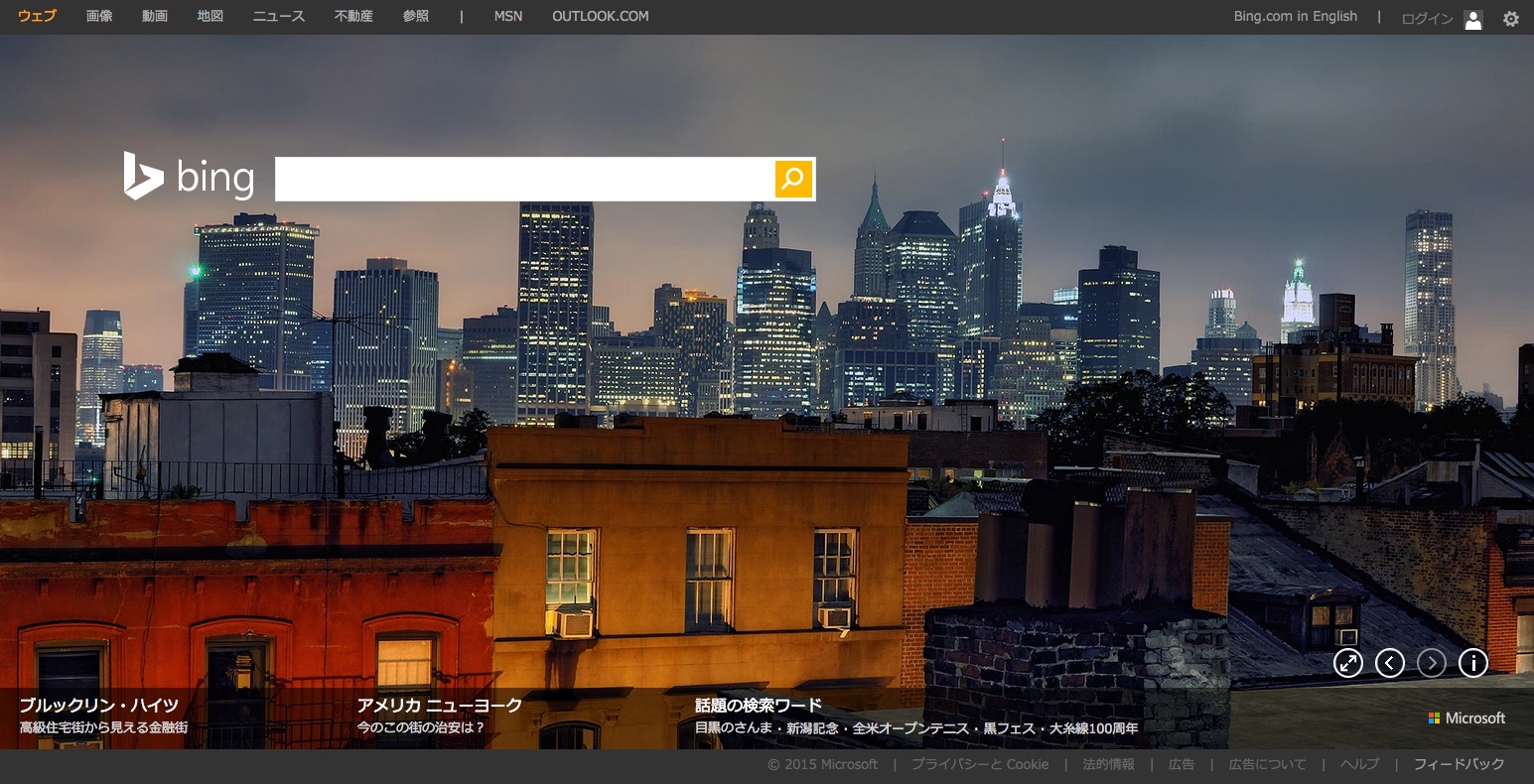
Task: Open the 画像 (Images) tab
Action: click(99, 16)
